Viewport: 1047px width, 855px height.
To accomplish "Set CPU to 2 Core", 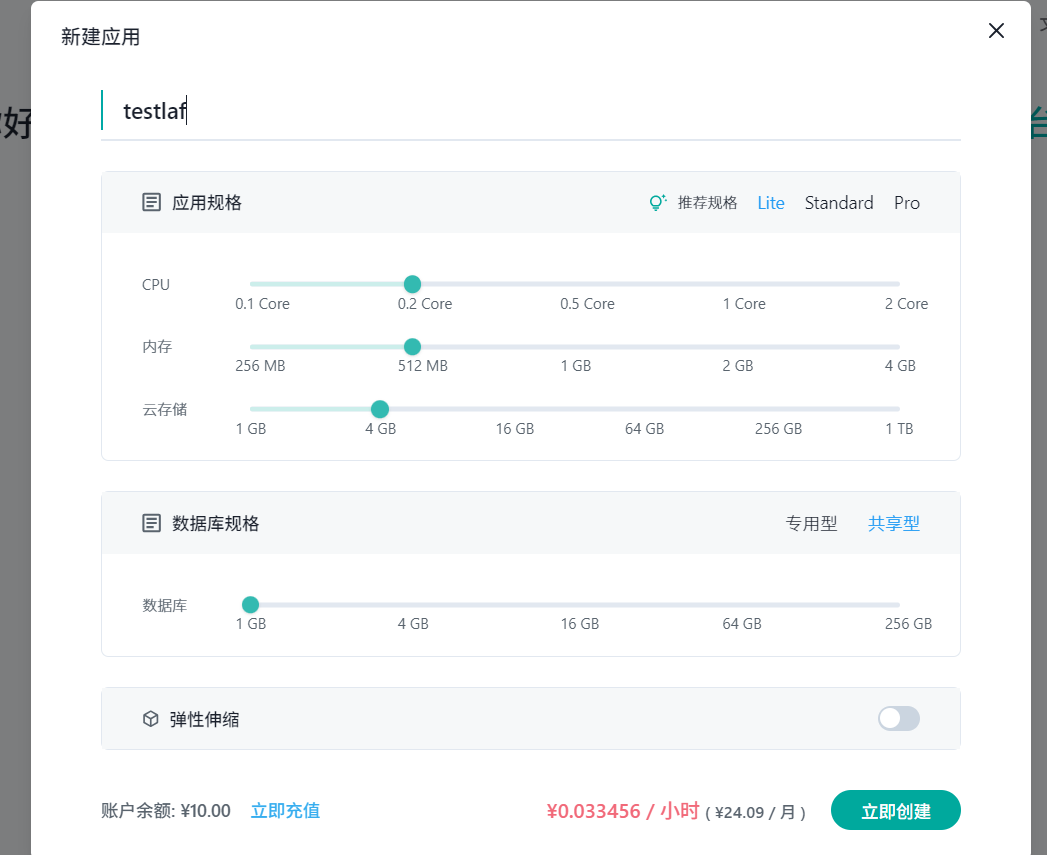I will (x=906, y=304).
